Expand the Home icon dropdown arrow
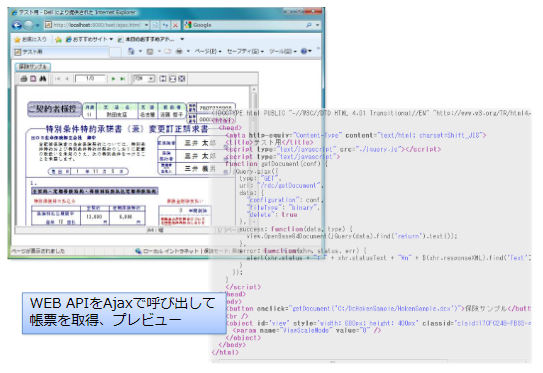Viewport: 543px width, 373px height. pyautogui.click(x=140, y=51)
